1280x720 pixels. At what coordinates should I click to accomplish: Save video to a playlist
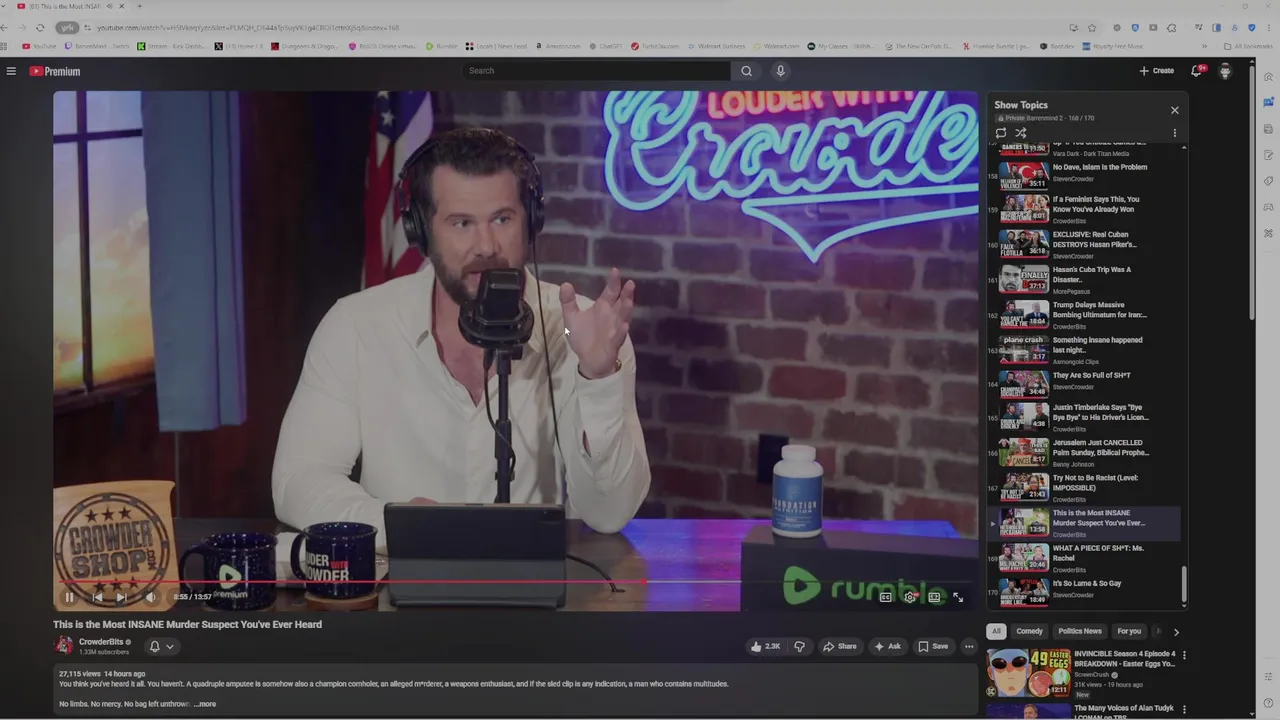(933, 646)
